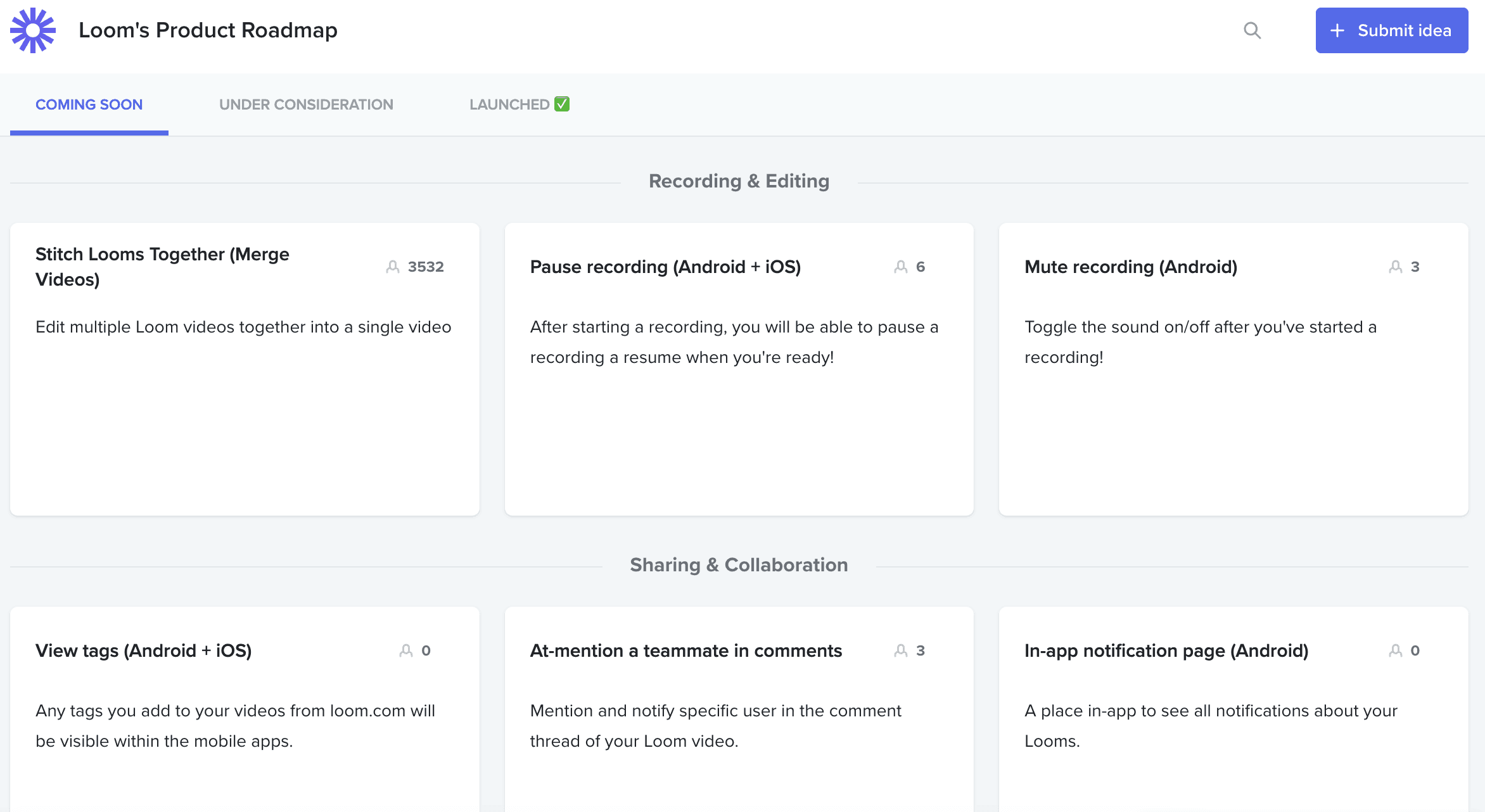Screen dimensions: 1485x812
Task: Click the vote icon on At-mention a teammate card
Action: pyautogui.click(x=901, y=650)
